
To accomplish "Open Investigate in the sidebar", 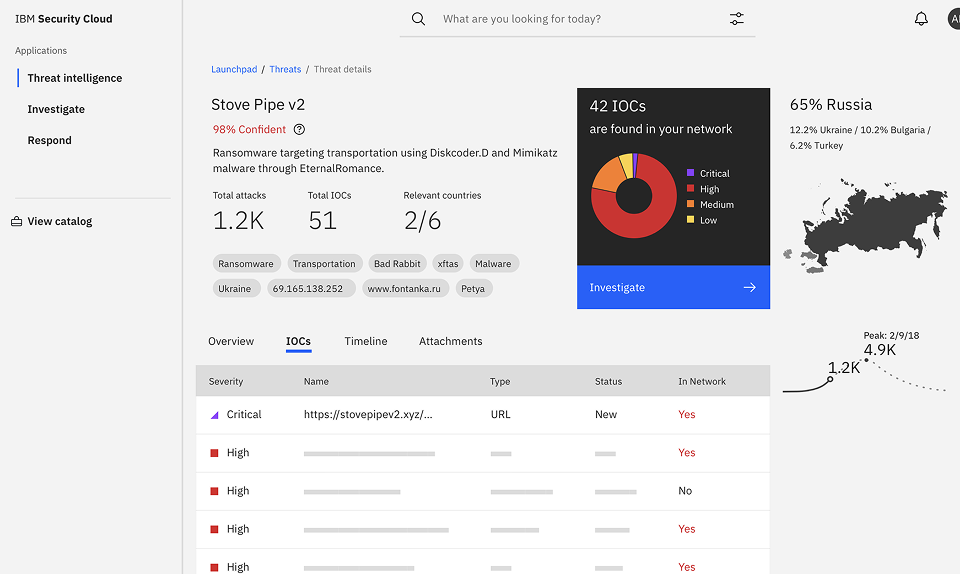I will [x=56, y=109].
